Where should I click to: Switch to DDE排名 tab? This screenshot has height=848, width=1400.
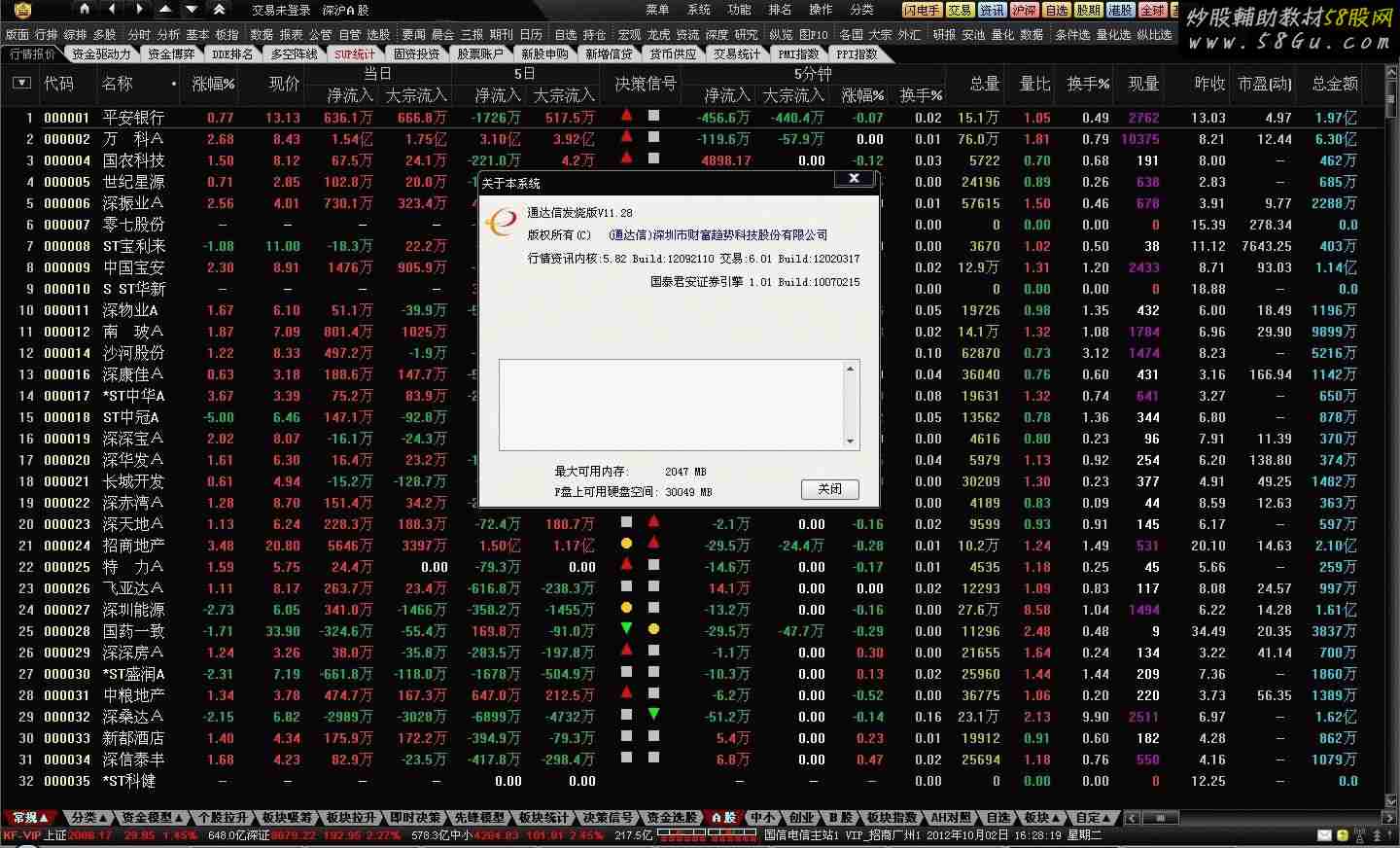[232, 54]
